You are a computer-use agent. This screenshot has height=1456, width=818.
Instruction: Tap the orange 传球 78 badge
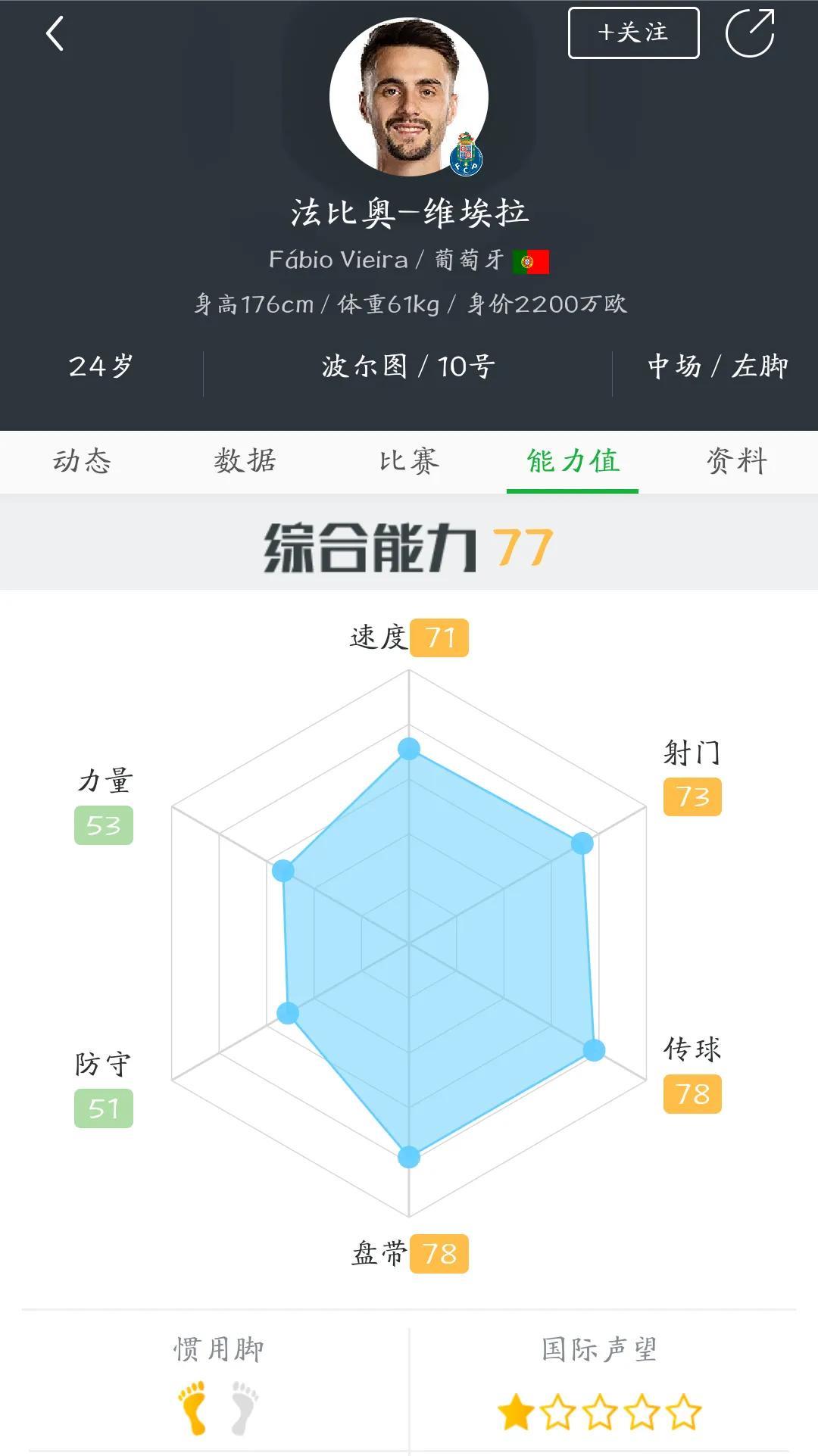[692, 1093]
